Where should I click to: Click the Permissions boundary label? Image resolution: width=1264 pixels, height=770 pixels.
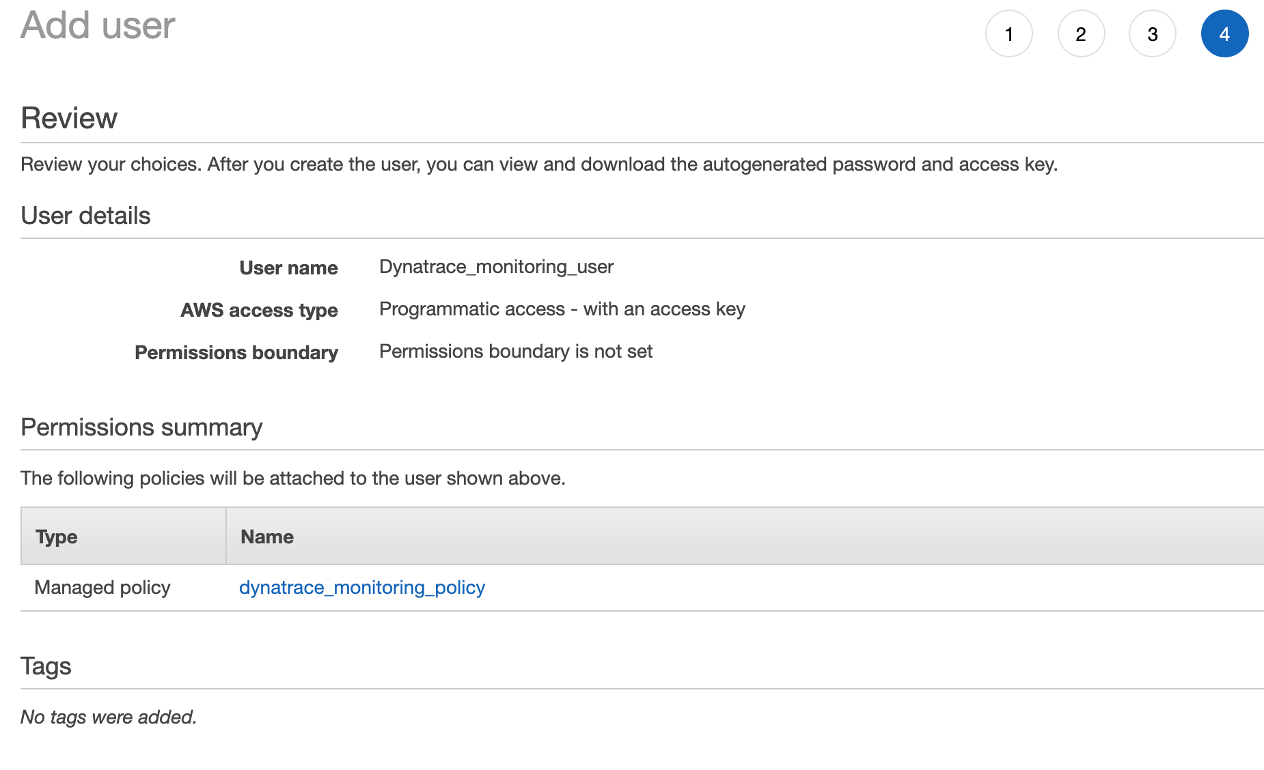(x=236, y=352)
